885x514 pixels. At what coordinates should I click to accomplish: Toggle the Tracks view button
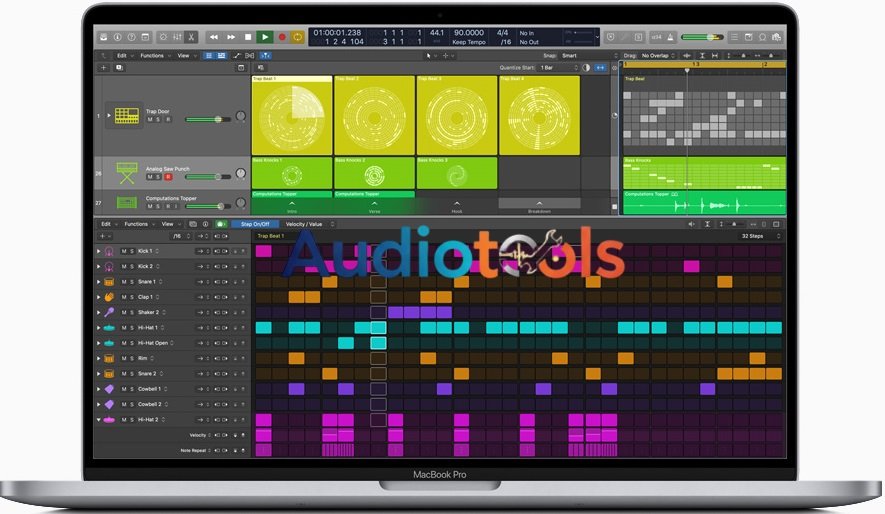221,56
